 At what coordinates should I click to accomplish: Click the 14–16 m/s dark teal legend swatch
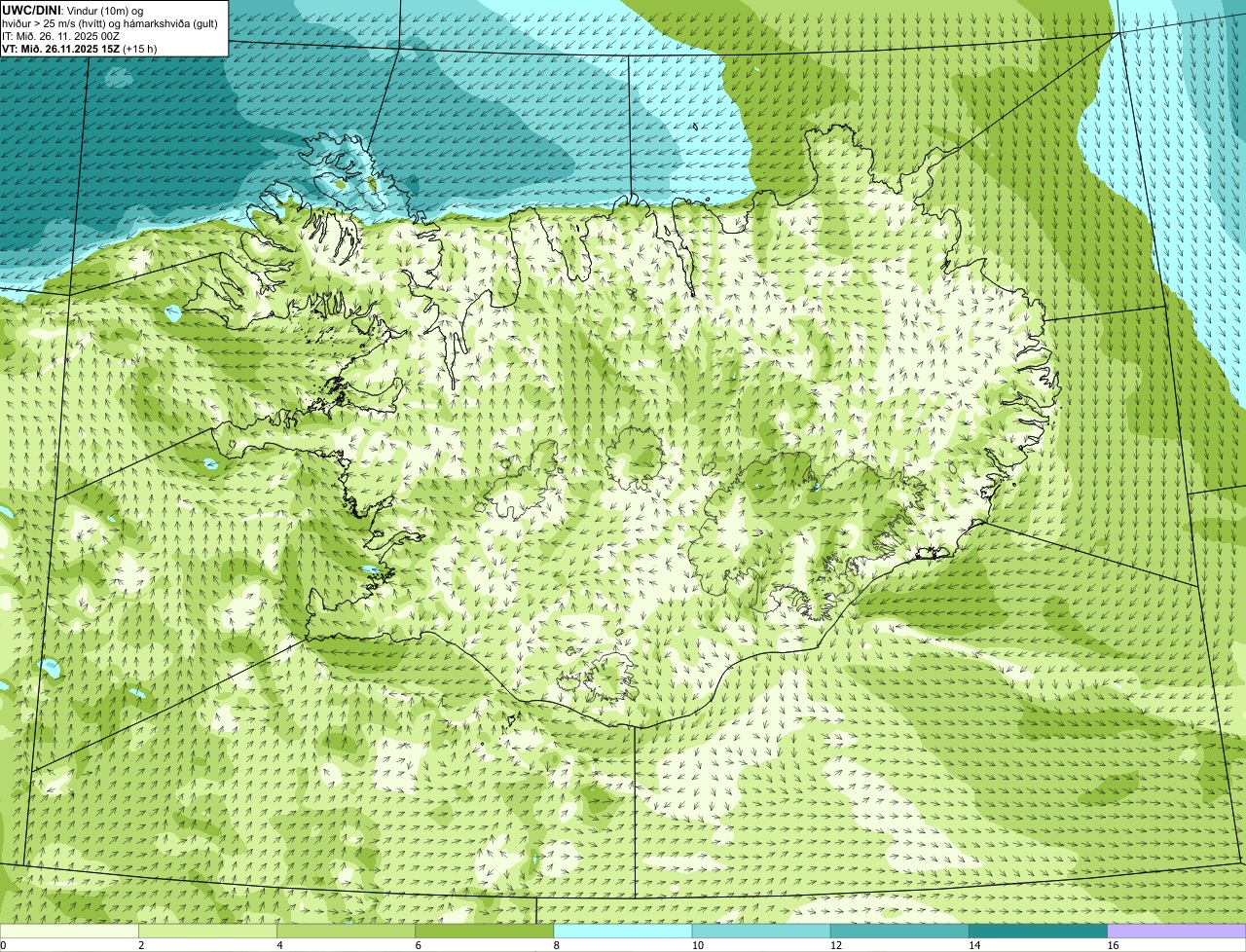1039,932
